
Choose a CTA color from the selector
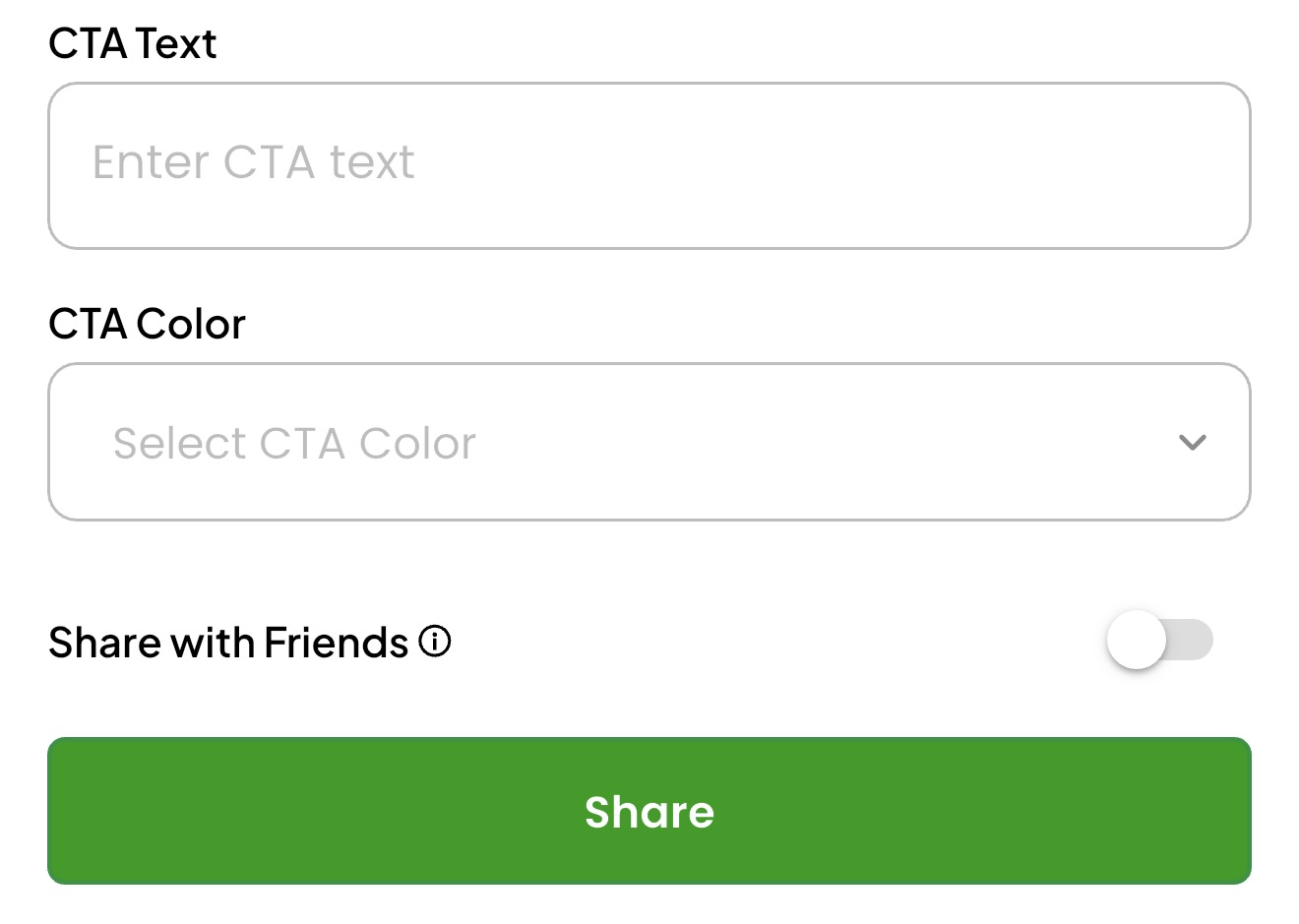click(x=649, y=442)
